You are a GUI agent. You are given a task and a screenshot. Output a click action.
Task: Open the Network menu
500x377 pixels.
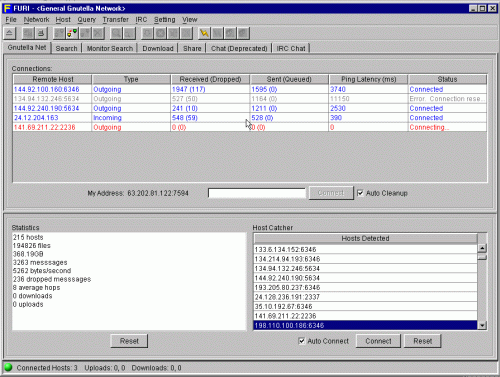[x=36, y=20]
